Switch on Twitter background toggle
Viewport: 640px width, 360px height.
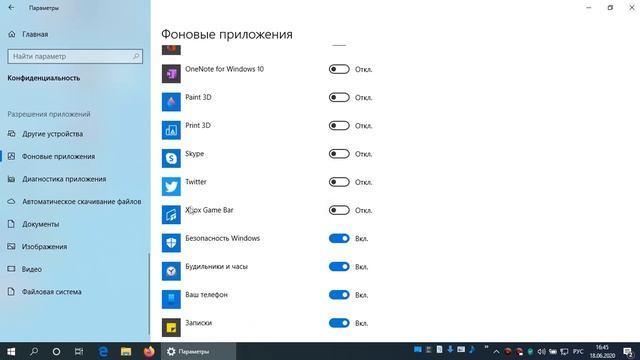pos(339,182)
